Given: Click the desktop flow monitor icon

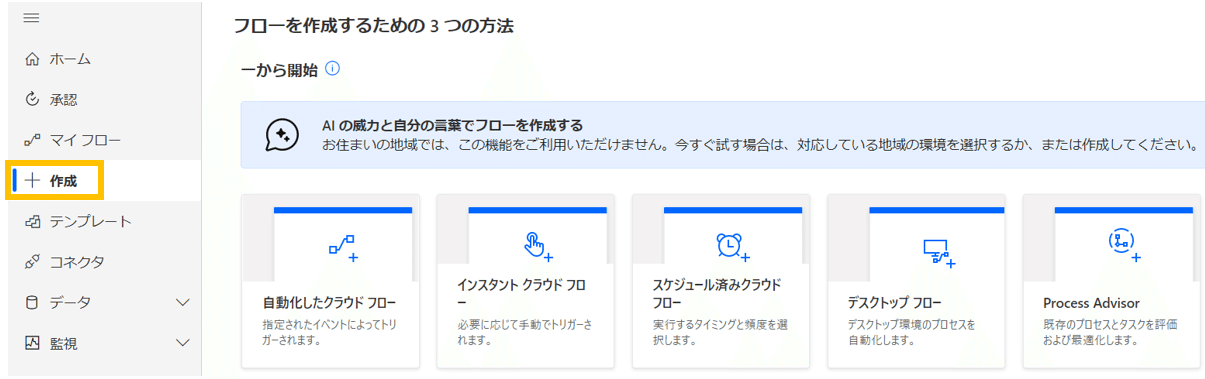Looking at the screenshot, I should click(x=938, y=253).
